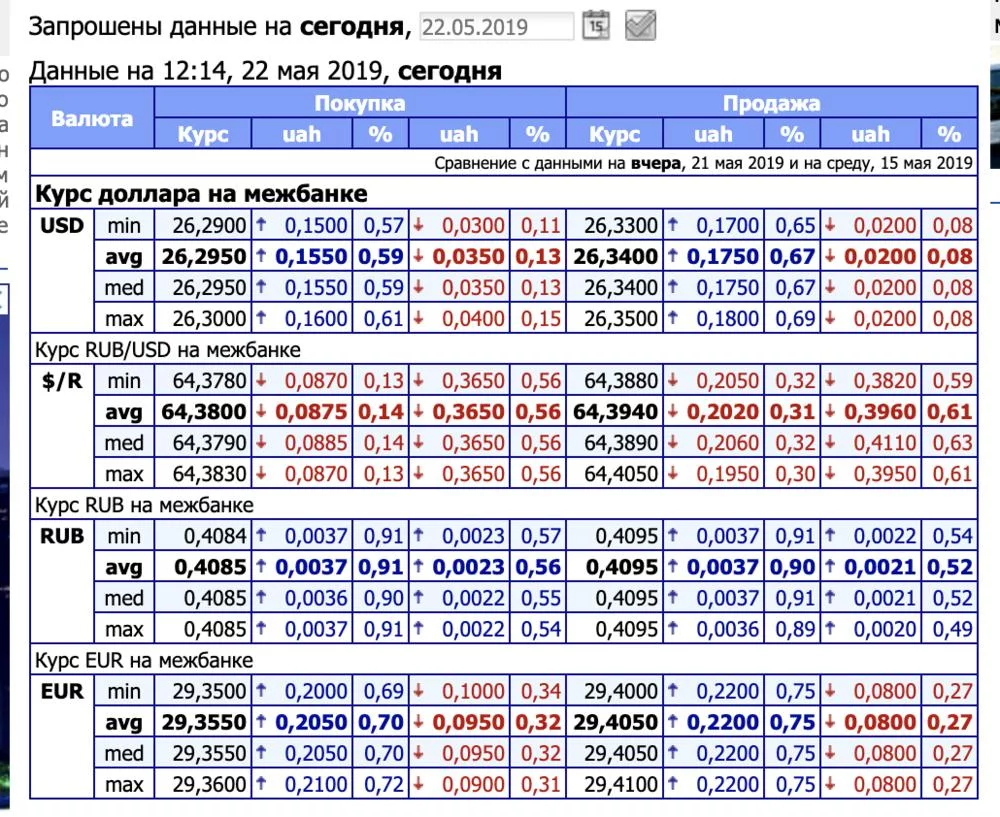Click the date input field showing 22.05.2019

click(497, 26)
